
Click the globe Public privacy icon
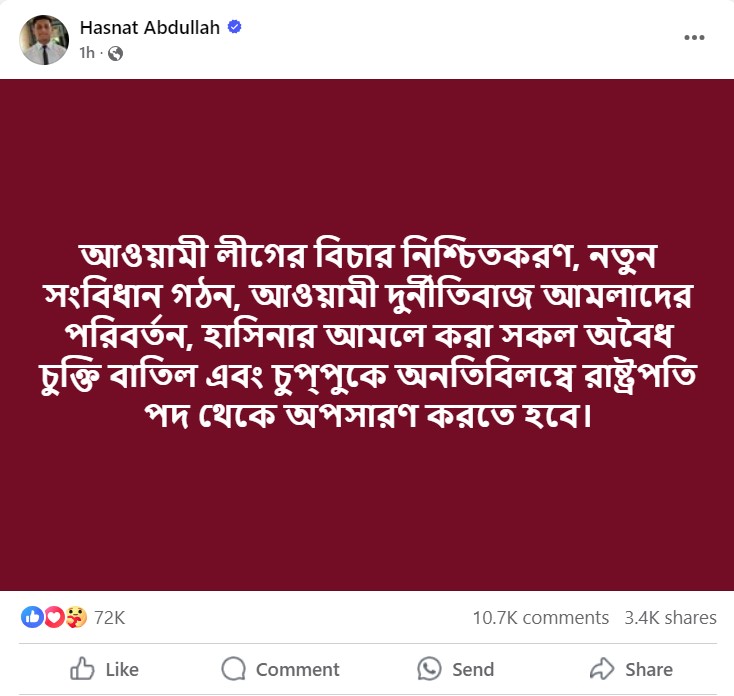115,54
